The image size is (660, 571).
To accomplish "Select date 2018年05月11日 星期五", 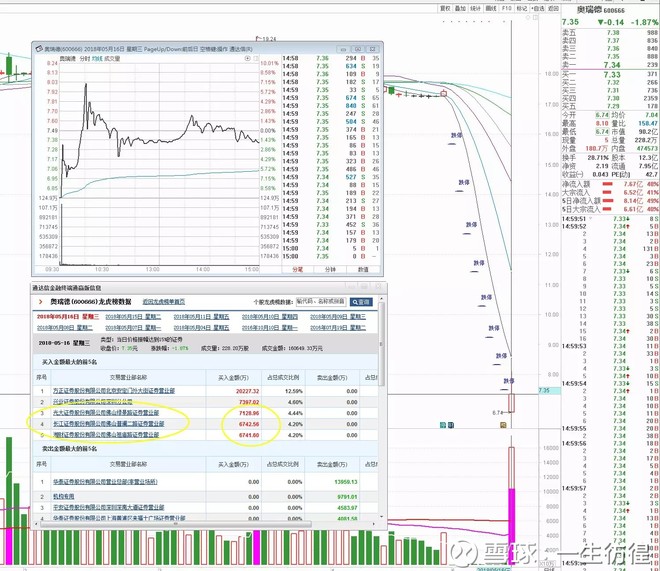I will click(202, 316).
